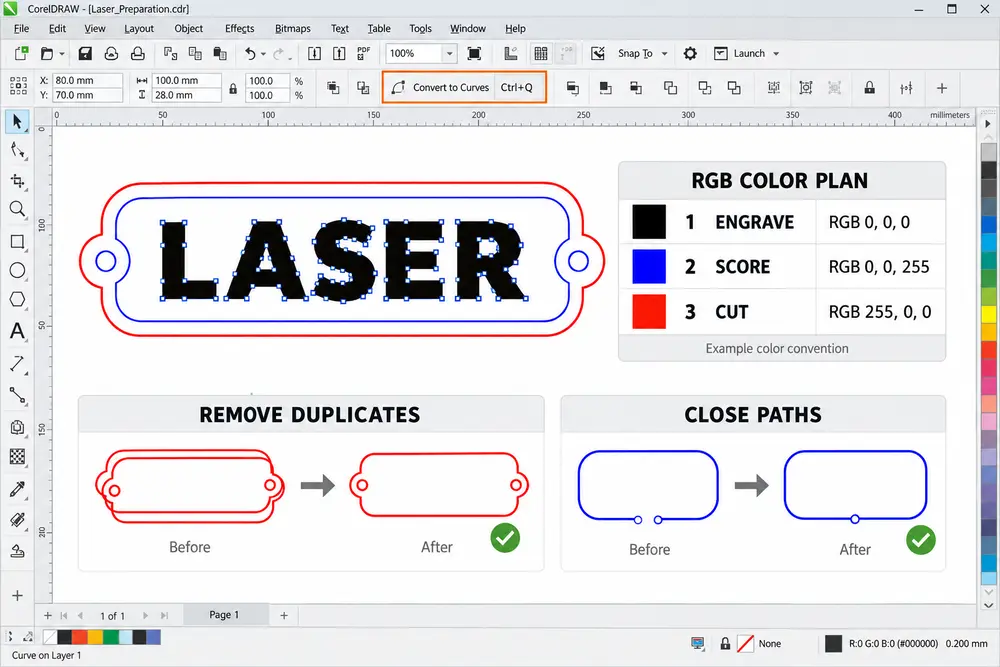Select the Rectangle tool
Viewport: 1000px width, 667px height.
[x=17, y=242]
